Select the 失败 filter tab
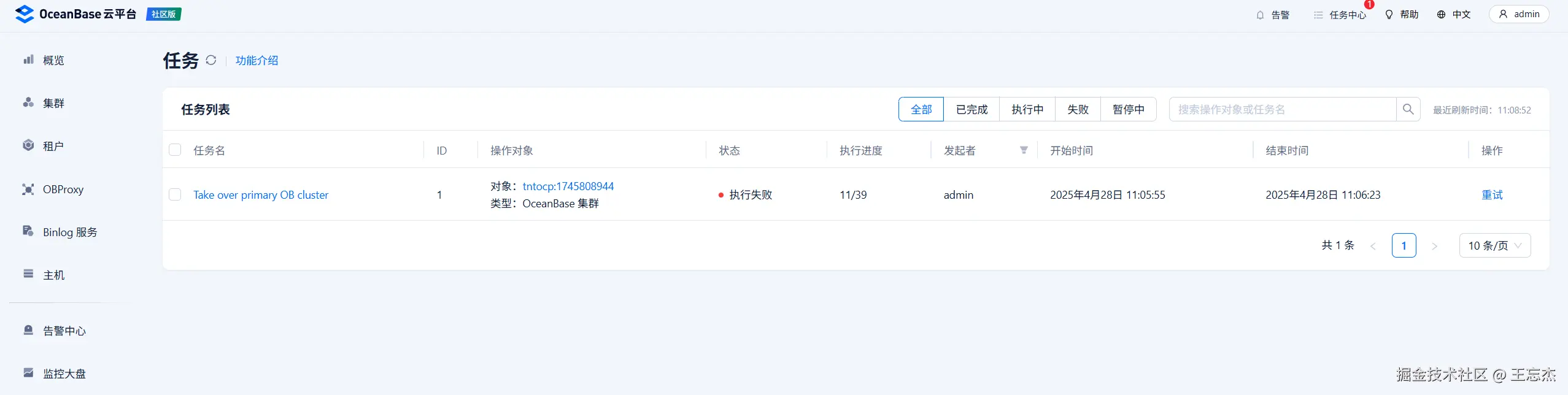Screen dimensions: 1568x395 click(1078, 109)
